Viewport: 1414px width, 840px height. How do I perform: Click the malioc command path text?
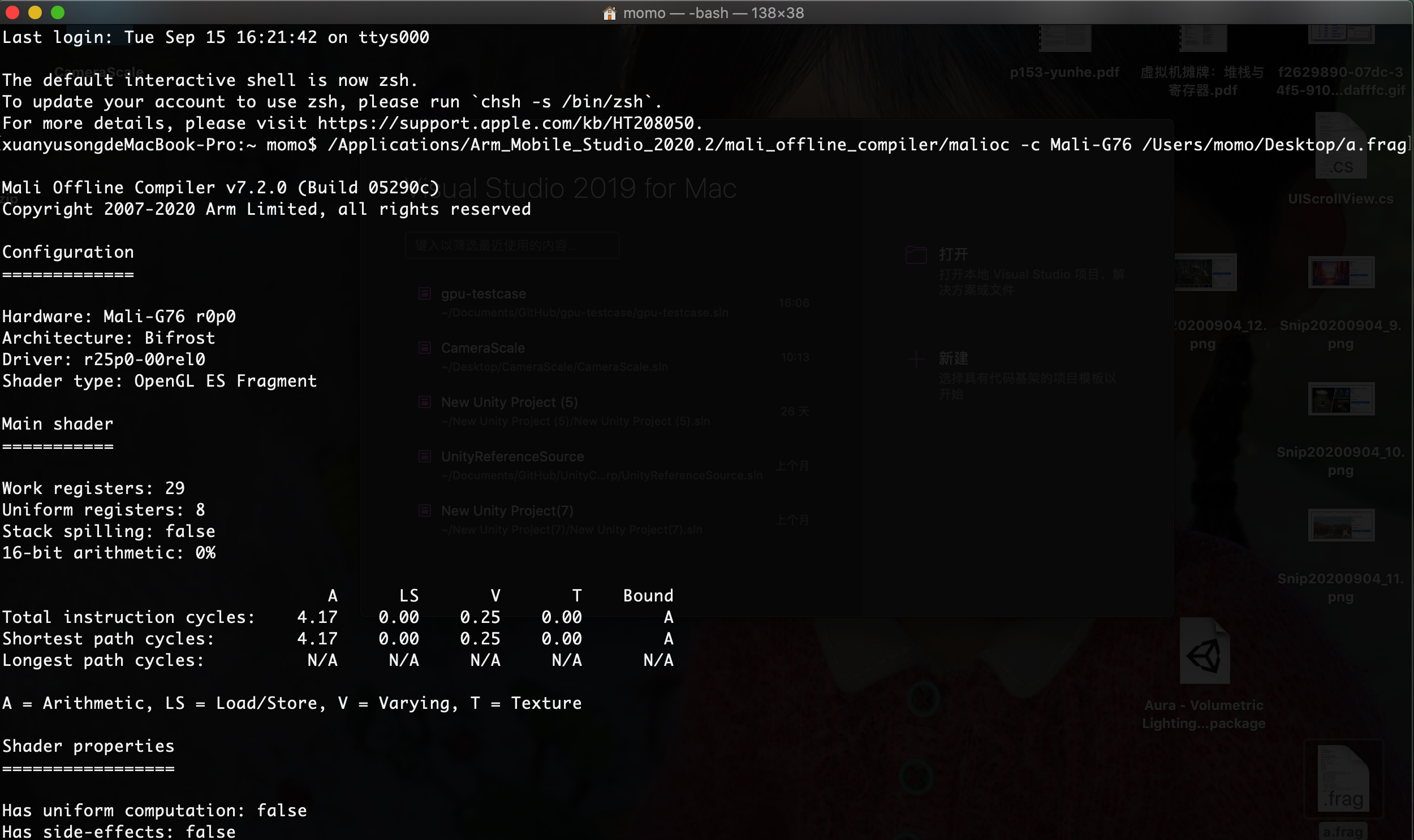[668, 145]
